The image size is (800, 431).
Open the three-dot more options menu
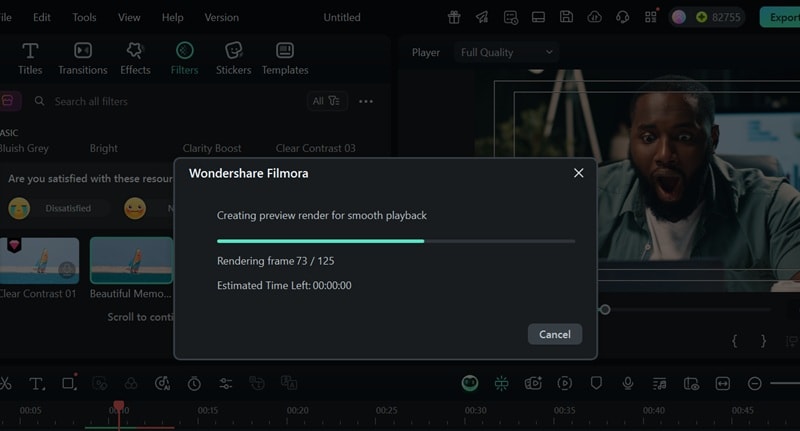tap(366, 102)
